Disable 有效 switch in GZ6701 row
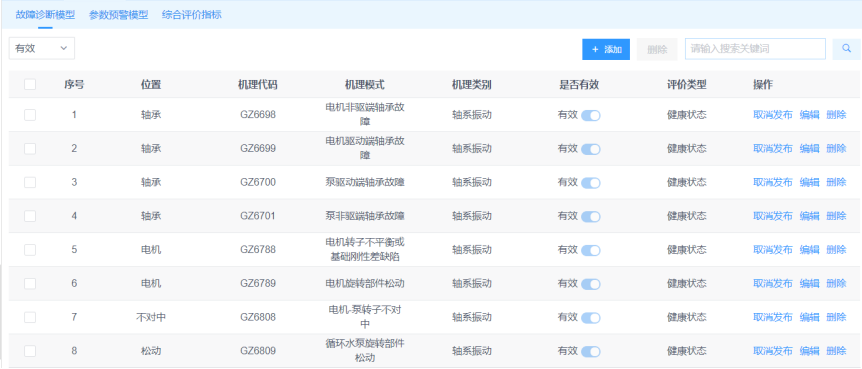This screenshot has height=369, width=862. click(x=591, y=217)
